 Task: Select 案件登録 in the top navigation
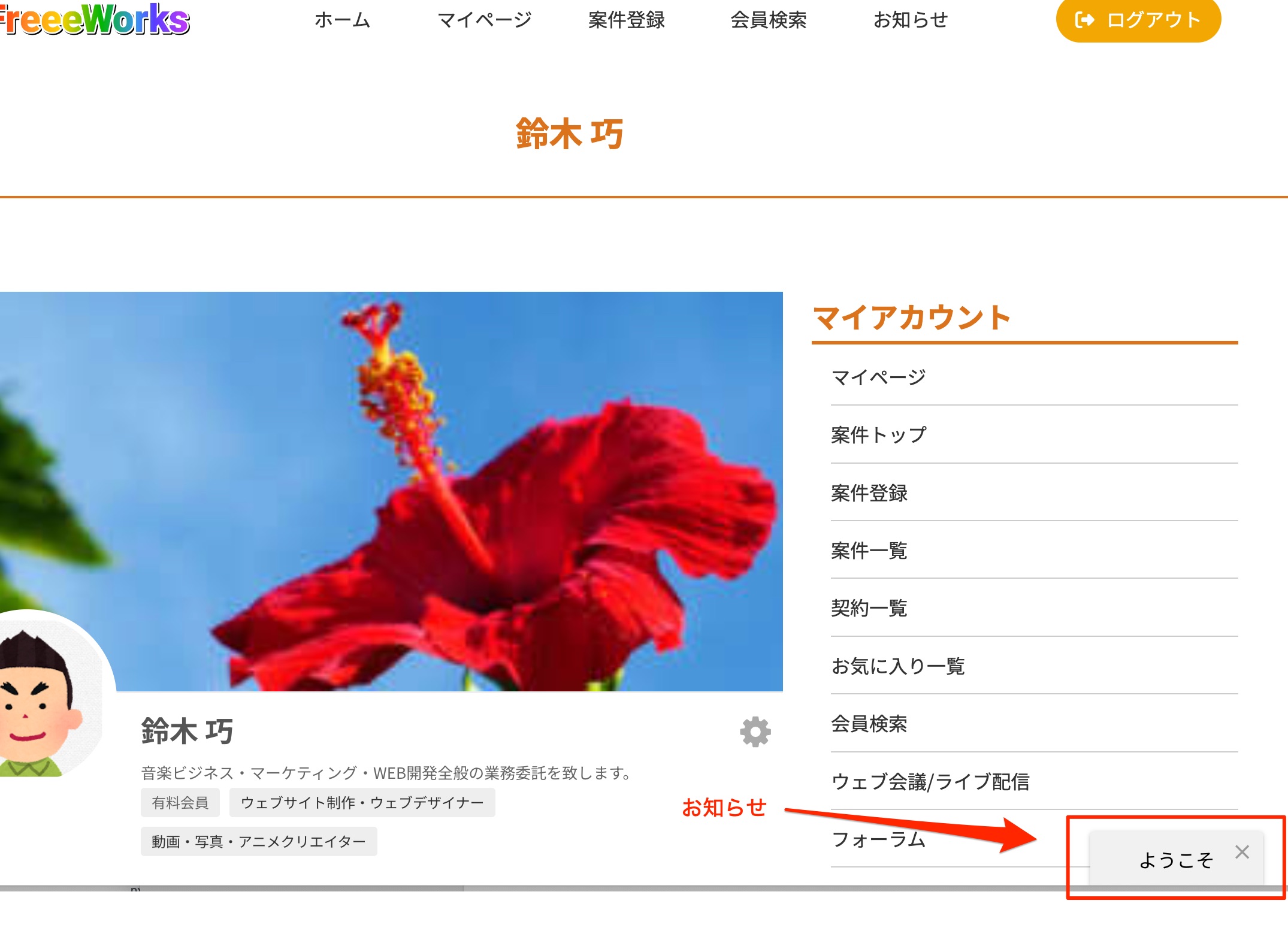pyautogui.click(x=626, y=20)
